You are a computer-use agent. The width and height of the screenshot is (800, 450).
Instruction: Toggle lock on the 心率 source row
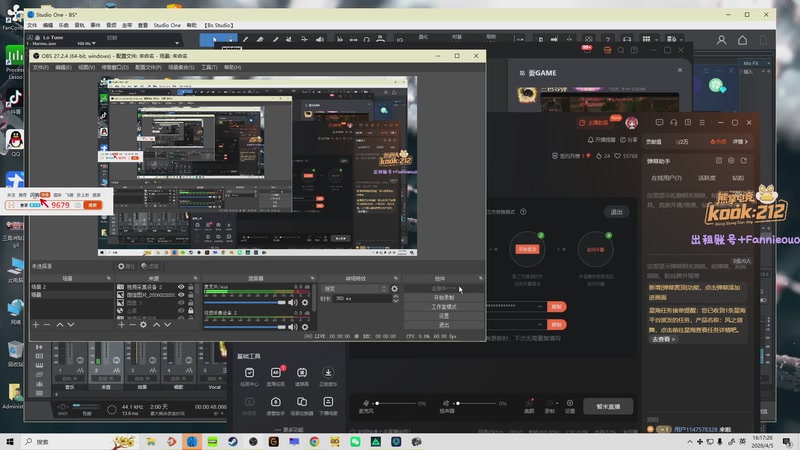point(190,310)
